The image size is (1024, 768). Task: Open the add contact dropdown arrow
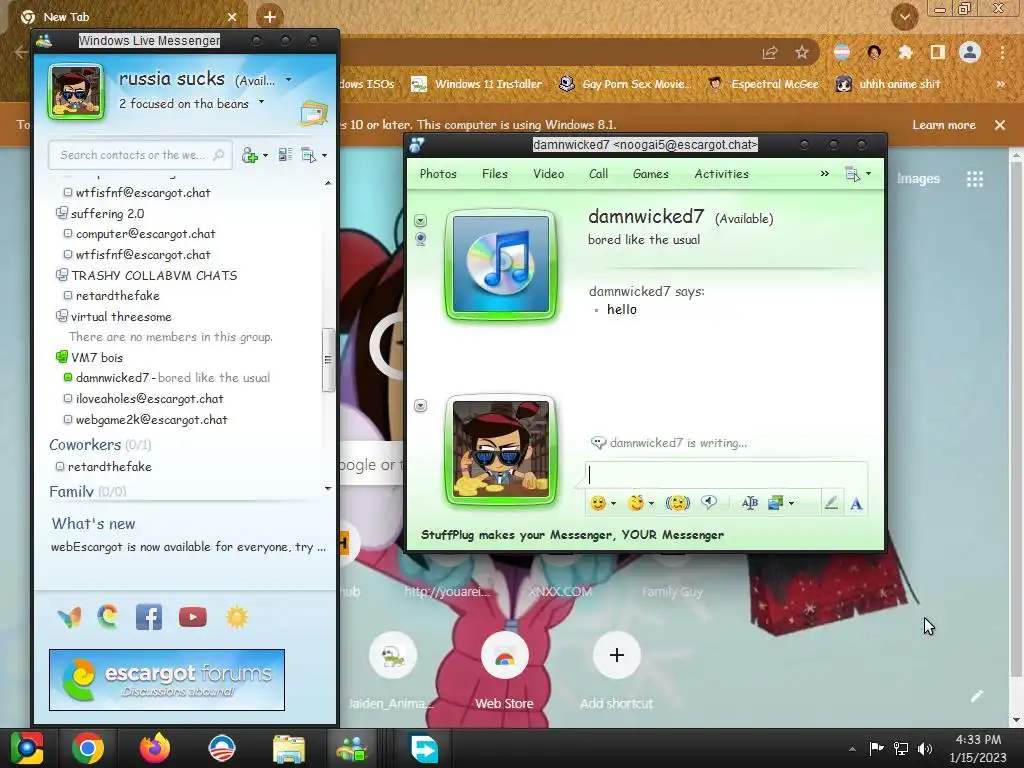tap(265, 156)
